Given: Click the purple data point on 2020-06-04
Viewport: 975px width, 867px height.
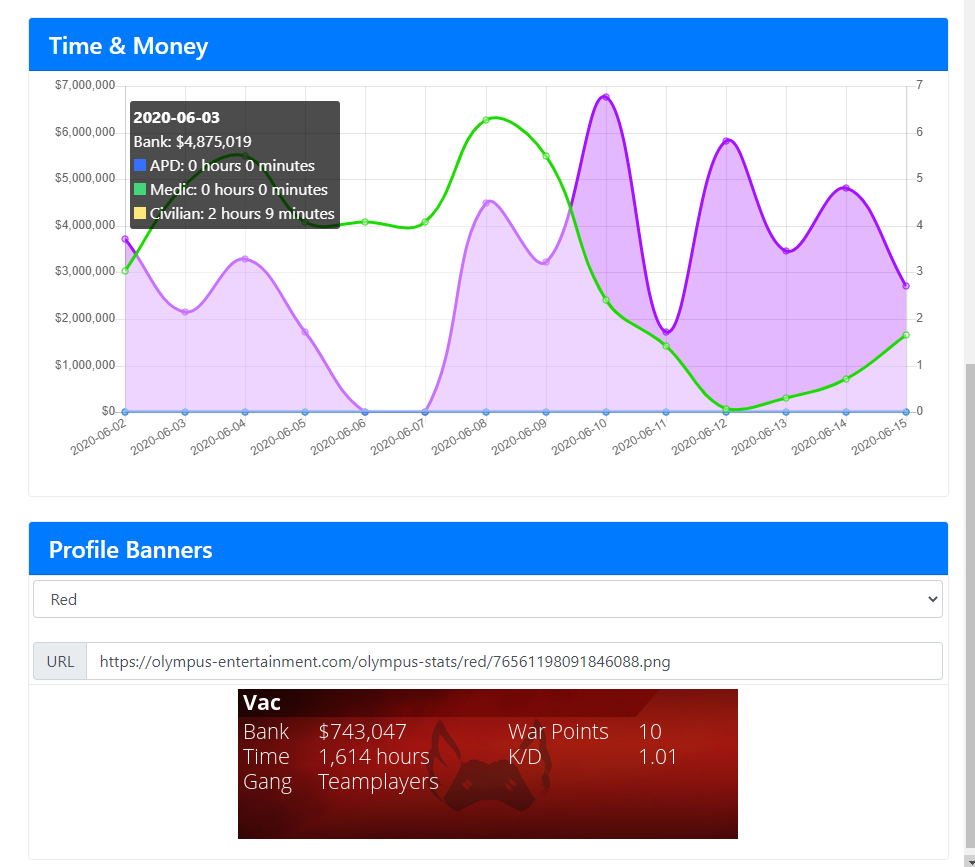Looking at the screenshot, I should (245, 259).
